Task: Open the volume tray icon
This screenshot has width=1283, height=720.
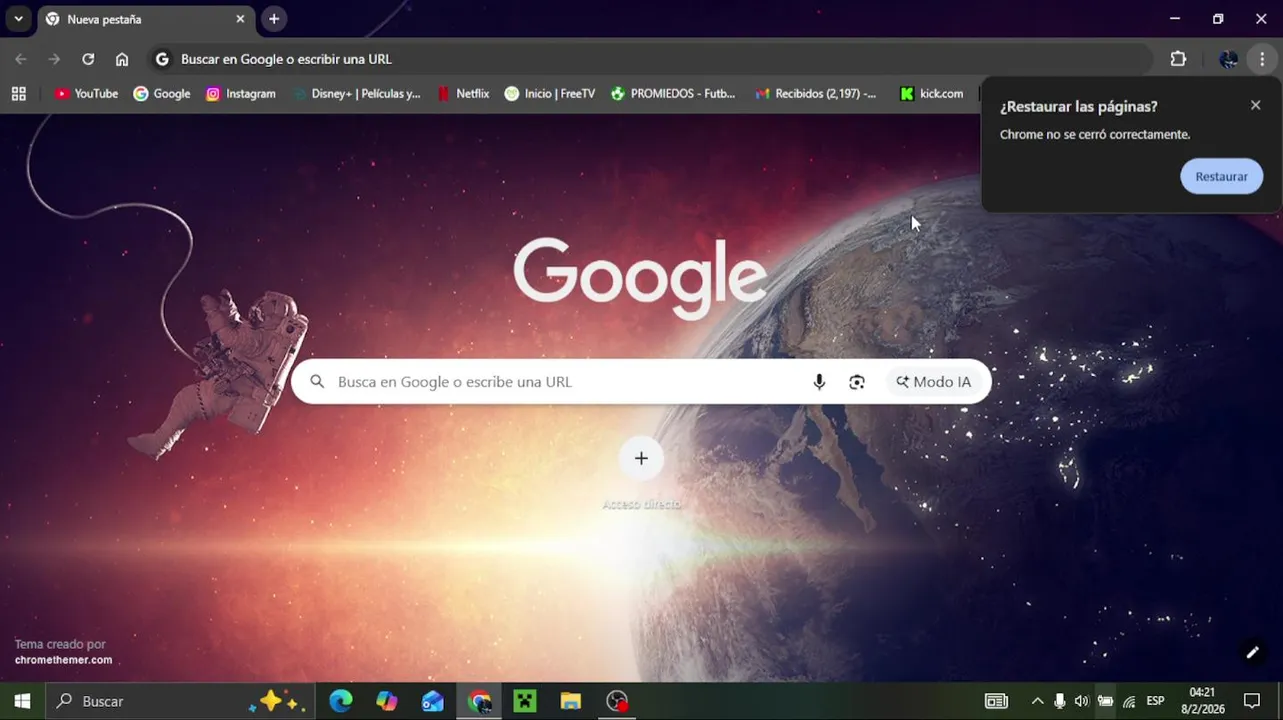Action: [x=1082, y=701]
